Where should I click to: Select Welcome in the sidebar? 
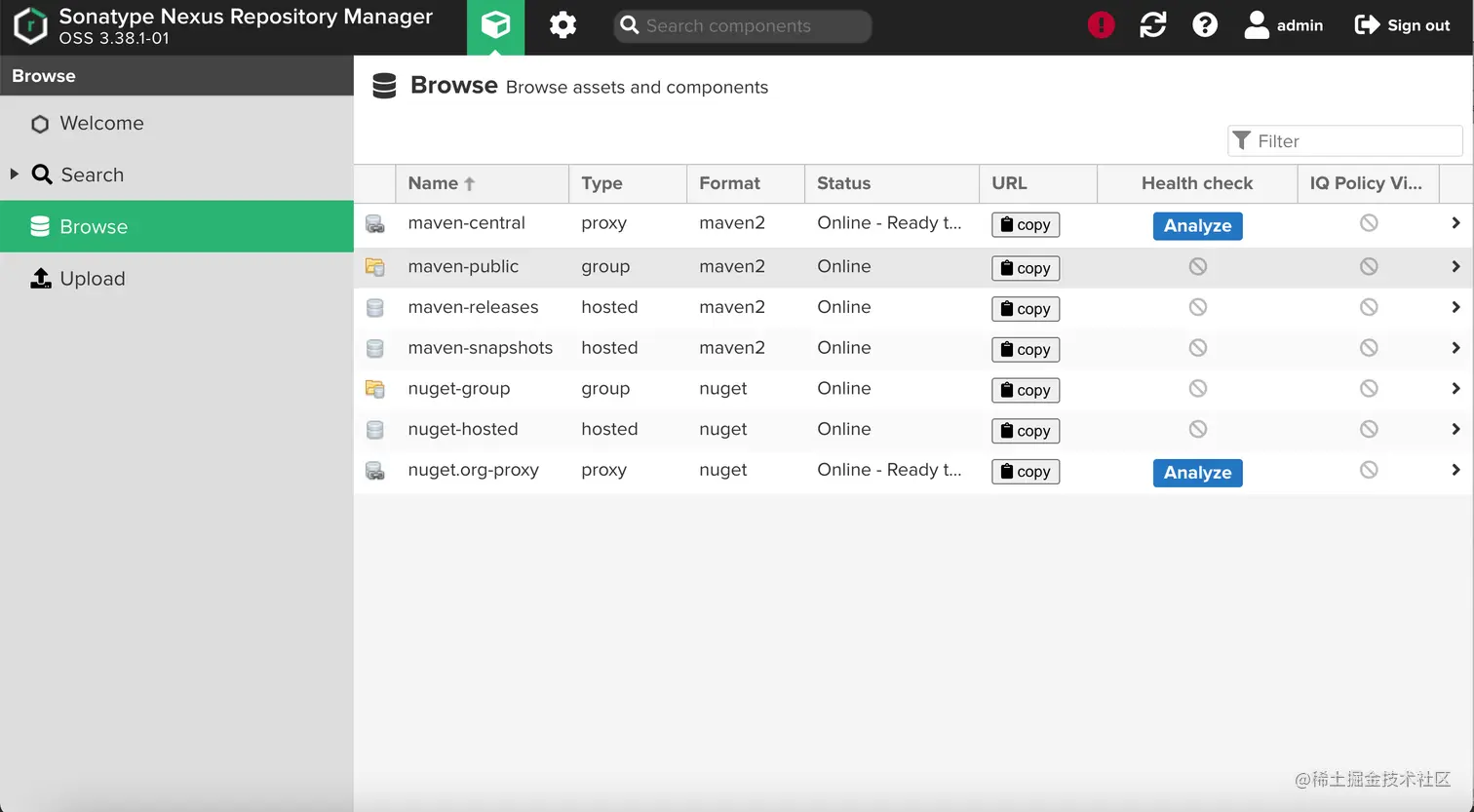tap(176, 123)
